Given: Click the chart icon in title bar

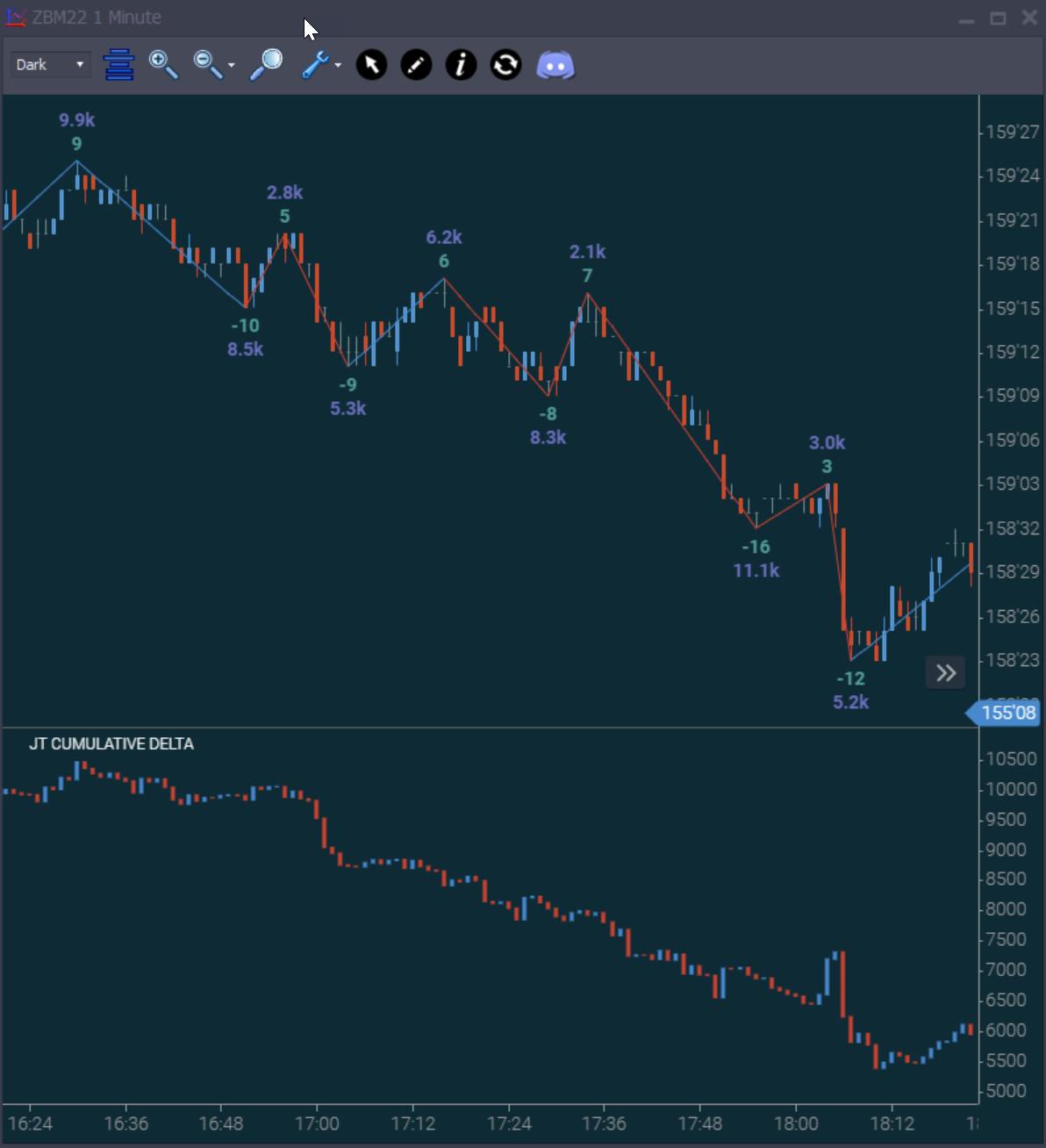Looking at the screenshot, I should tap(16, 18).
